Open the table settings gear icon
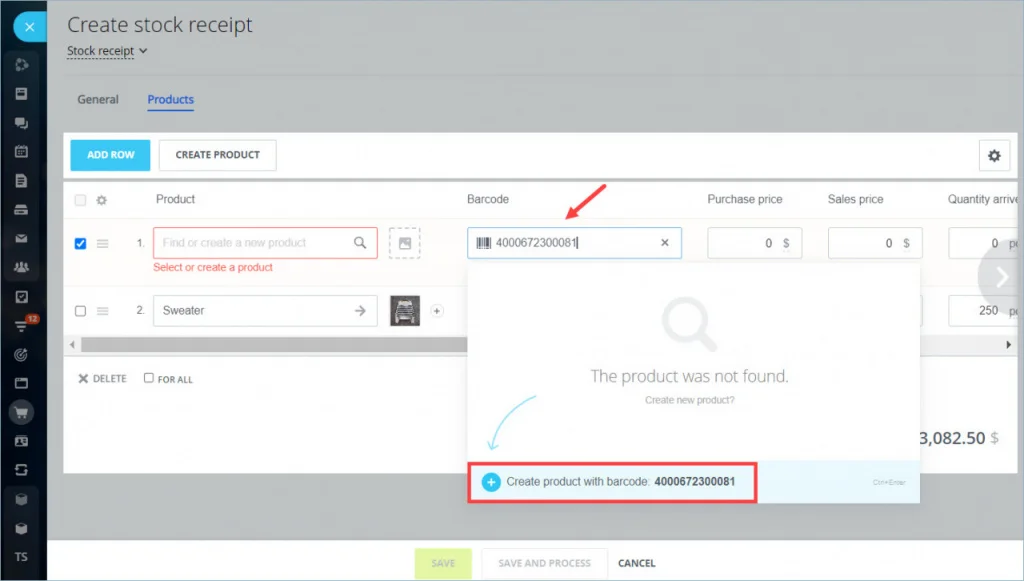The width and height of the screenshot is (1024, 581). pos(994,155)
